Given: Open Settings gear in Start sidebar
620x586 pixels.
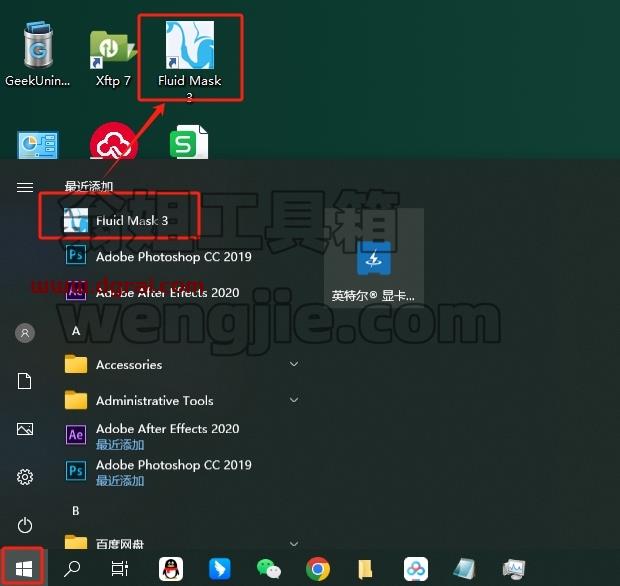Looking at the screenshot, I should tap(25, 477).
